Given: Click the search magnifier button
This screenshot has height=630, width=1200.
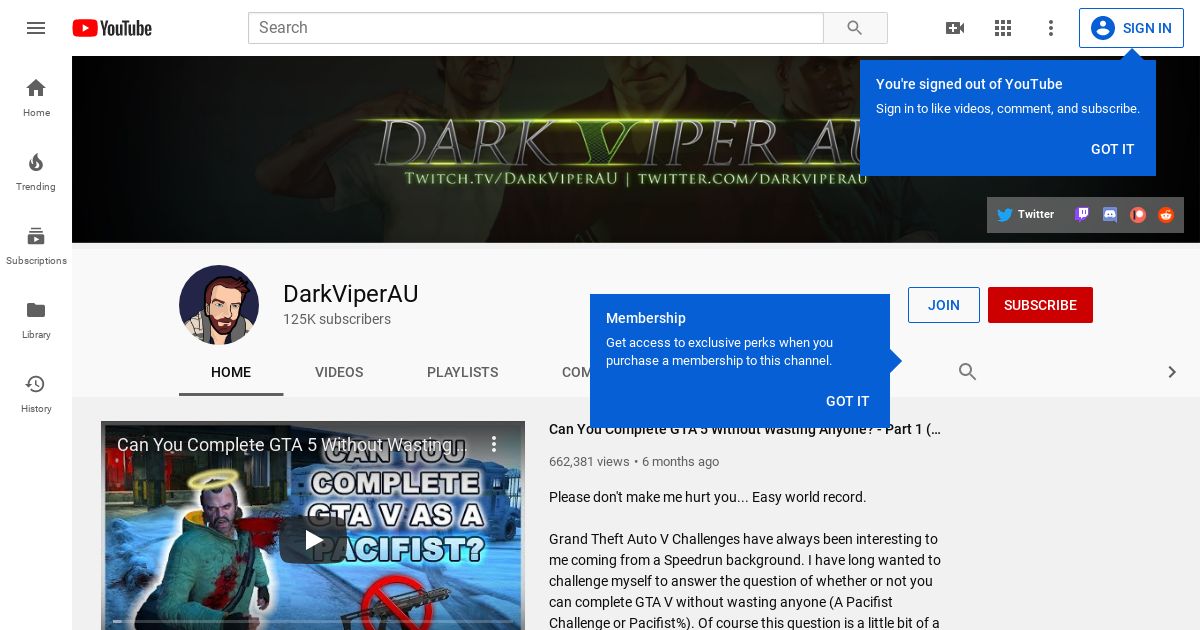Looking at the screenshot, I should click(x=855, y=28).
